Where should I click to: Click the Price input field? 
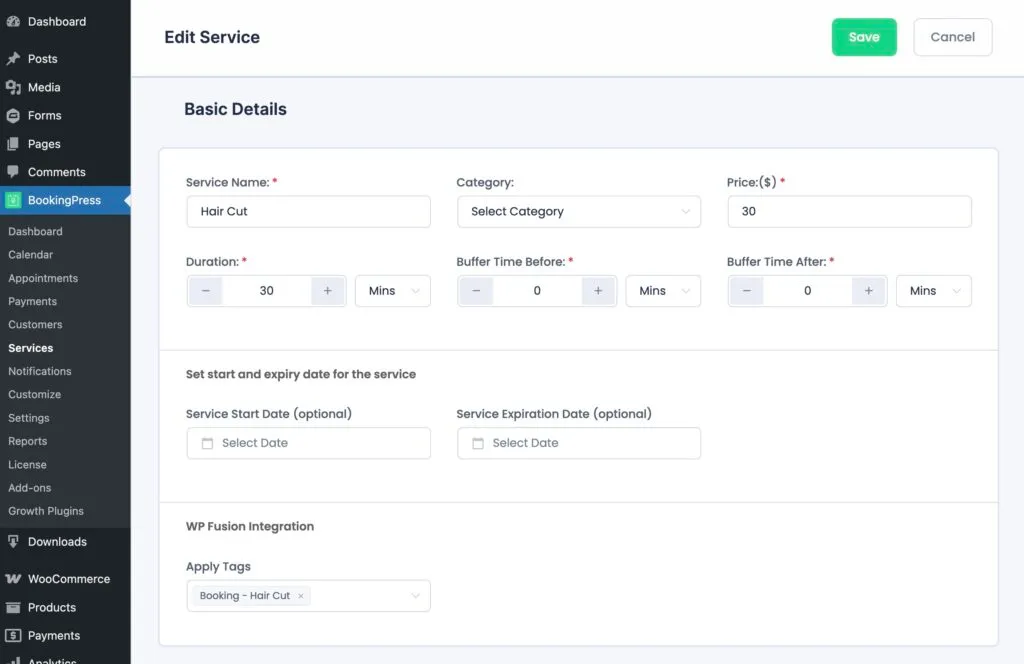(848, 212)
